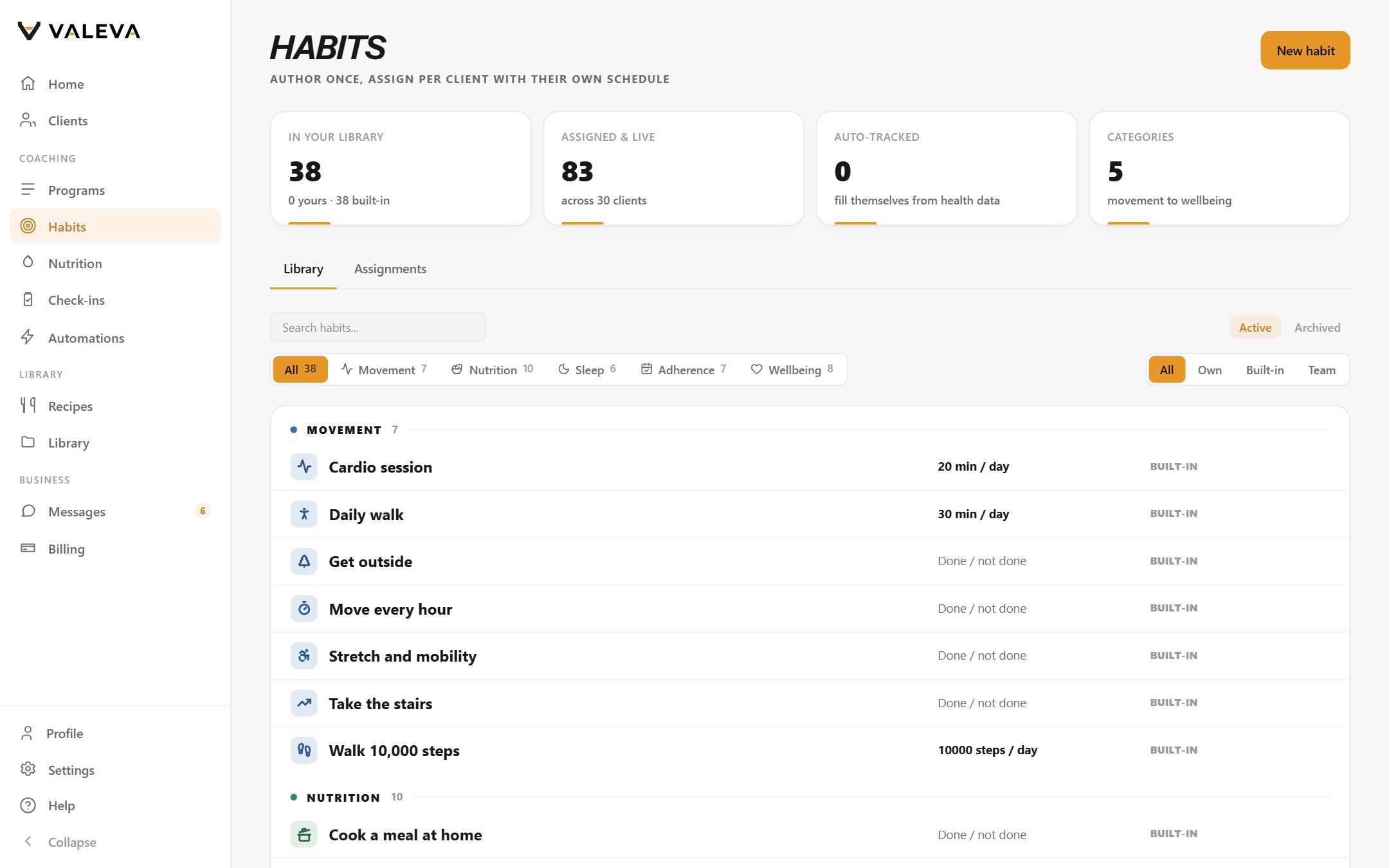
Task: Click the NUTRITION section header
Action: (343, 797)
